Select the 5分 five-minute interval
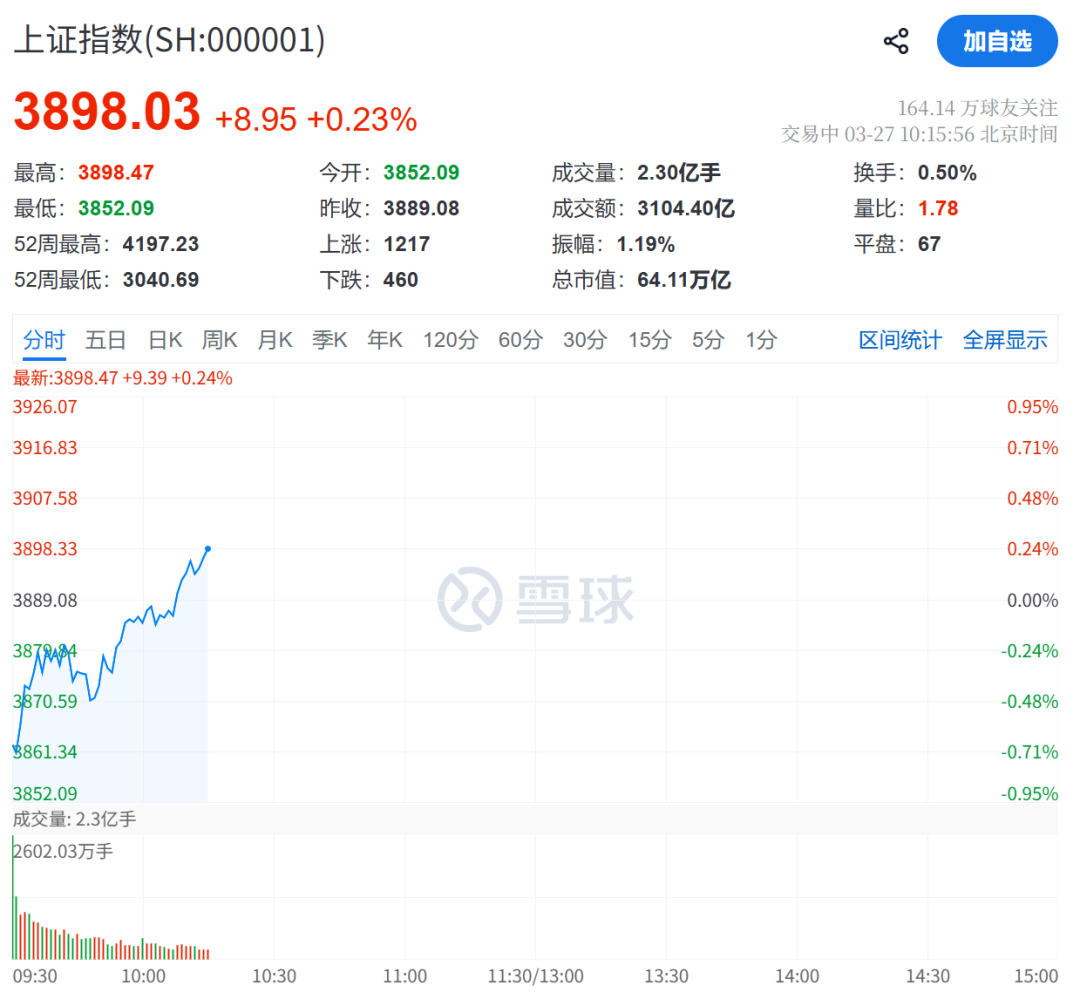The image size is (1080, 999). tap(707, 340)
